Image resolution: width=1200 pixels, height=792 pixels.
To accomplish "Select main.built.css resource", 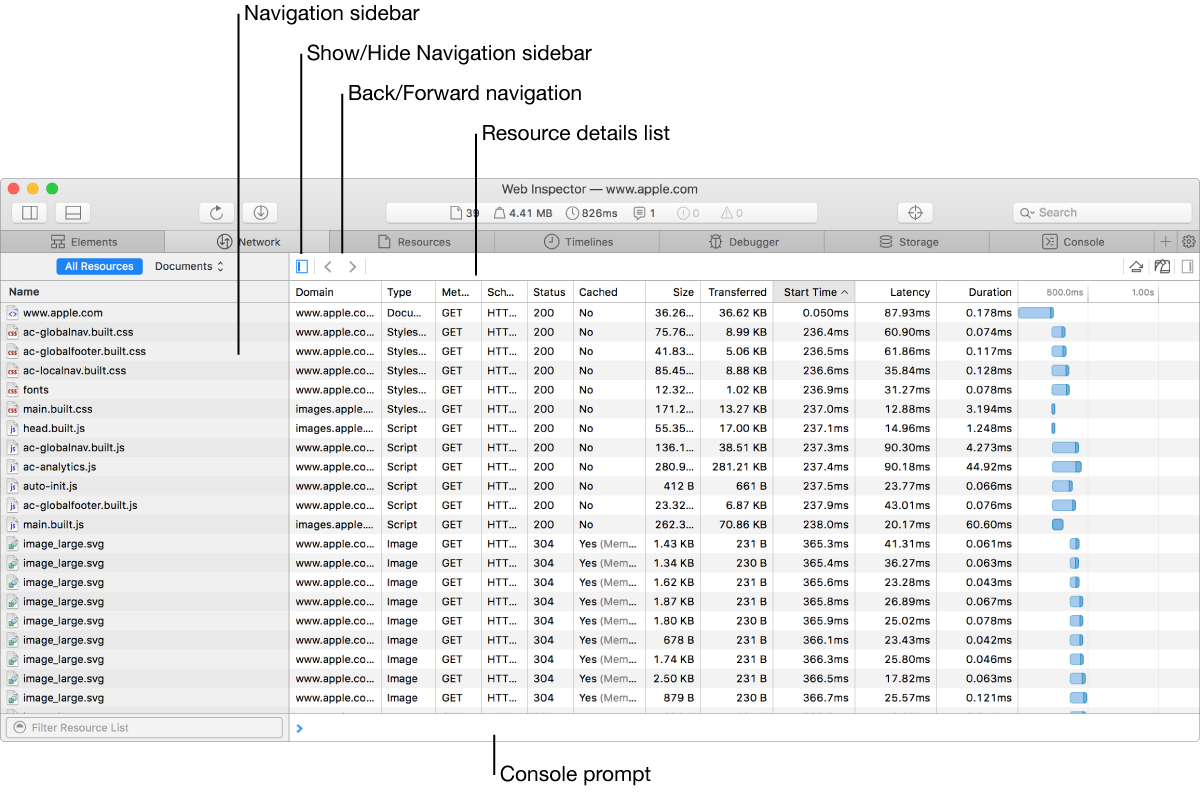I will (144, 409).
